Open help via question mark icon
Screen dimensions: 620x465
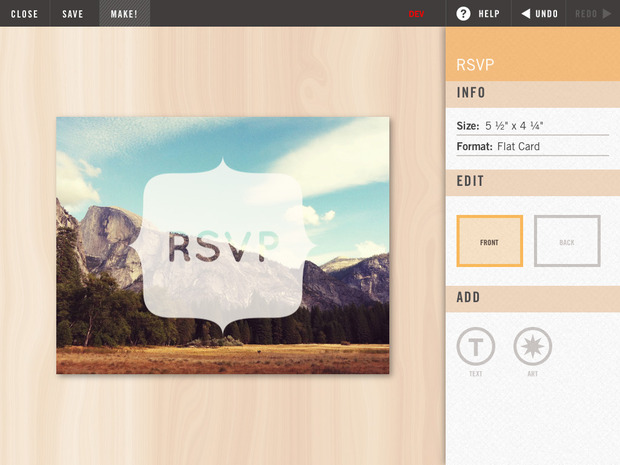click(x=464, y=14)
